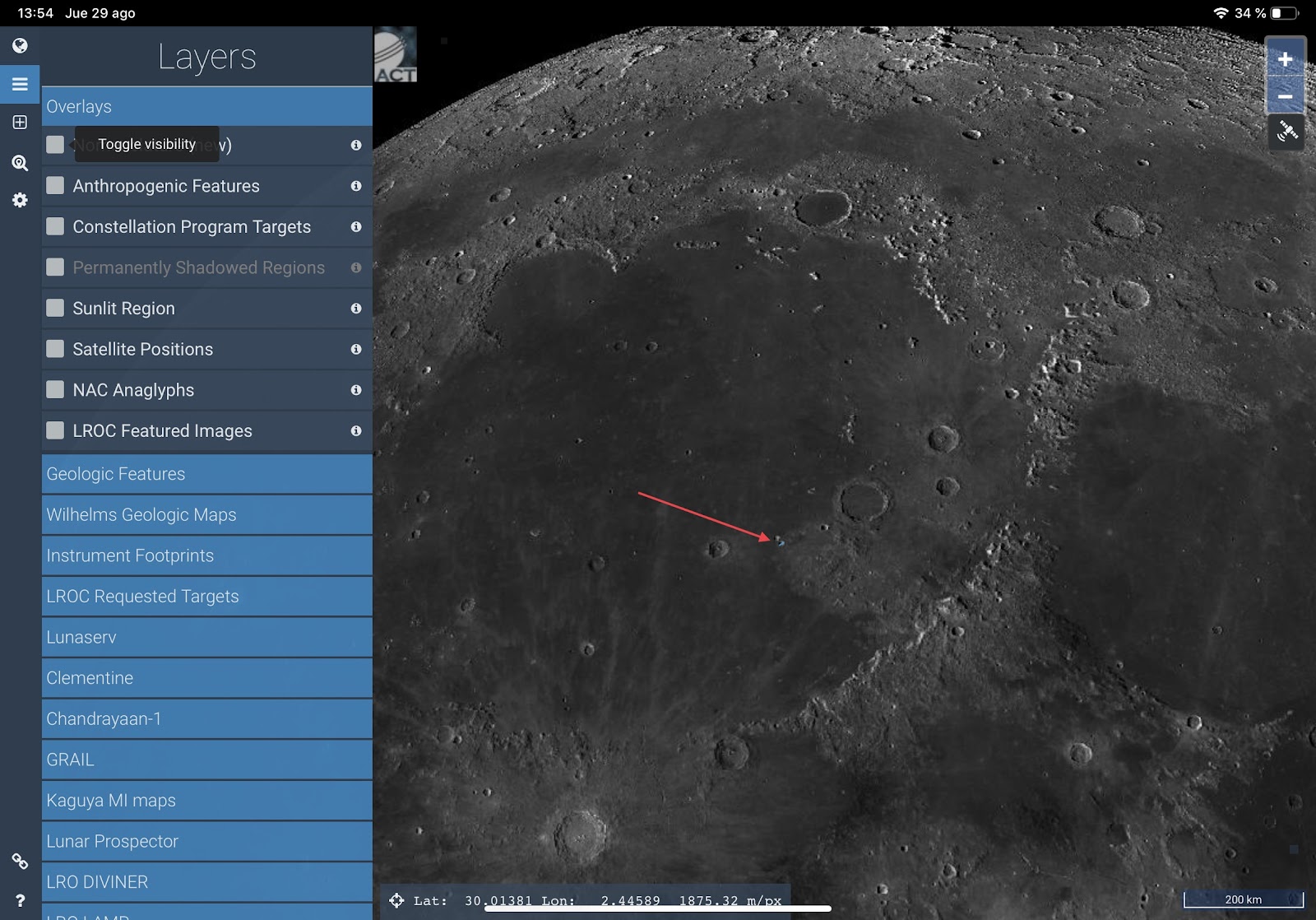This screenshot has width=1316, height=920.
Task: Click NAC Anaglyphs layer name
Action: (x=133, y=390)
